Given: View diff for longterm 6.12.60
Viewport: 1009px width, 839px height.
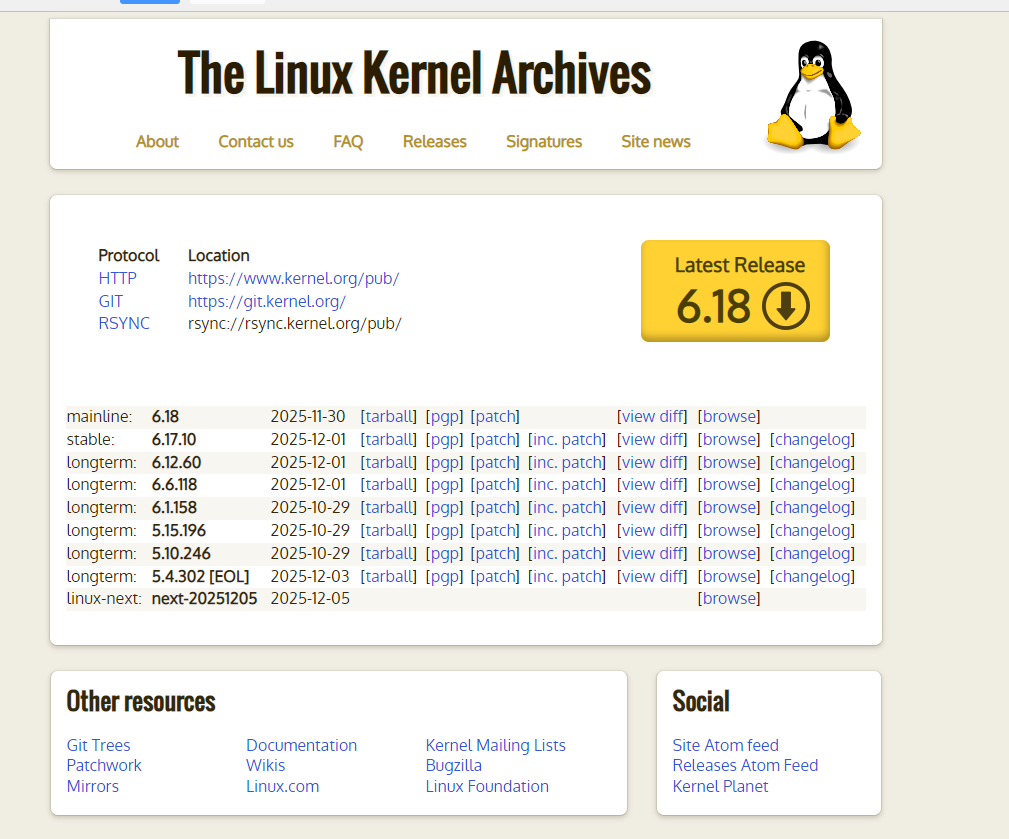Looking at the screenshot, I should point(652,463).
